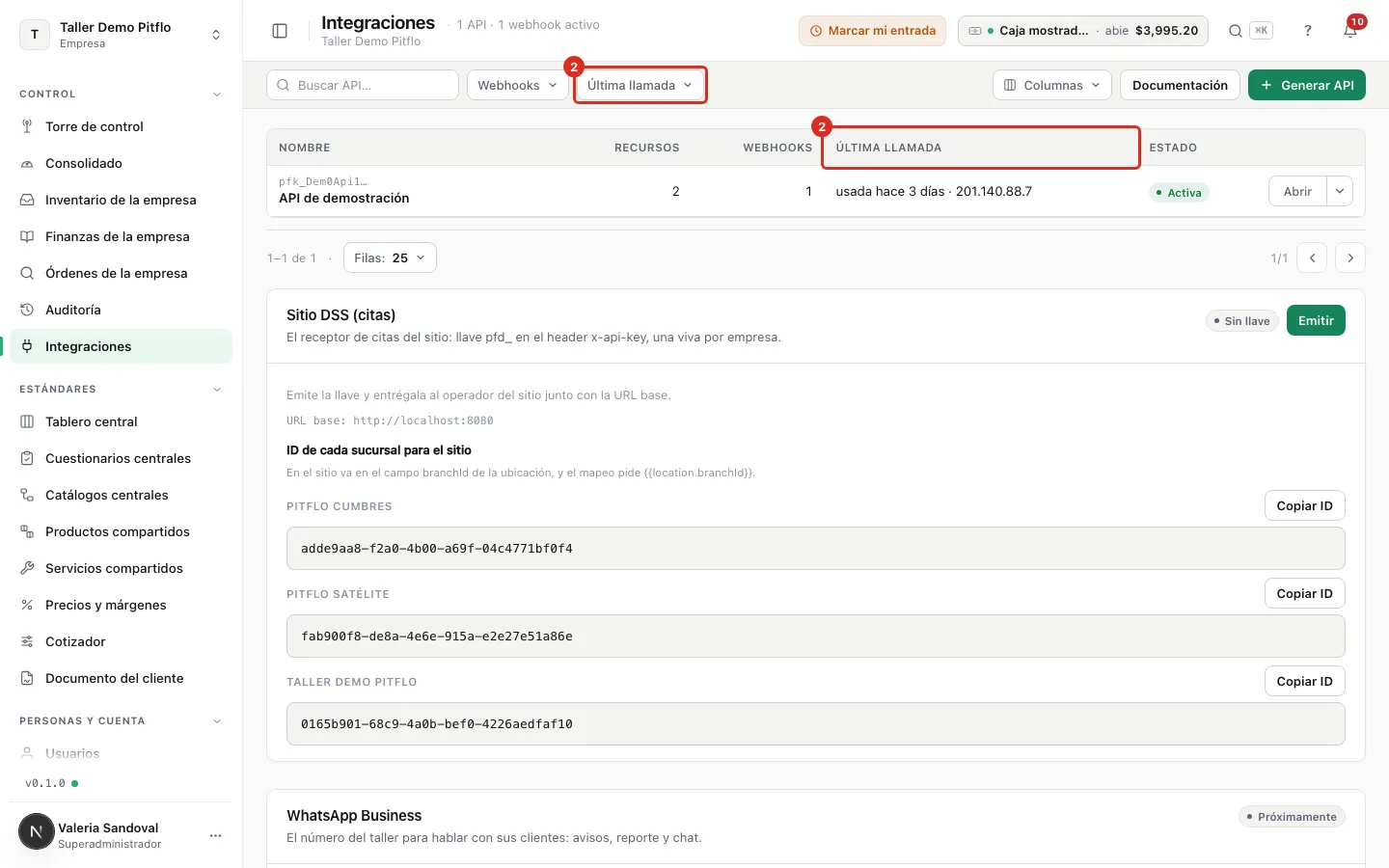Toggle the sidebar panel icon

click(280, 31)
